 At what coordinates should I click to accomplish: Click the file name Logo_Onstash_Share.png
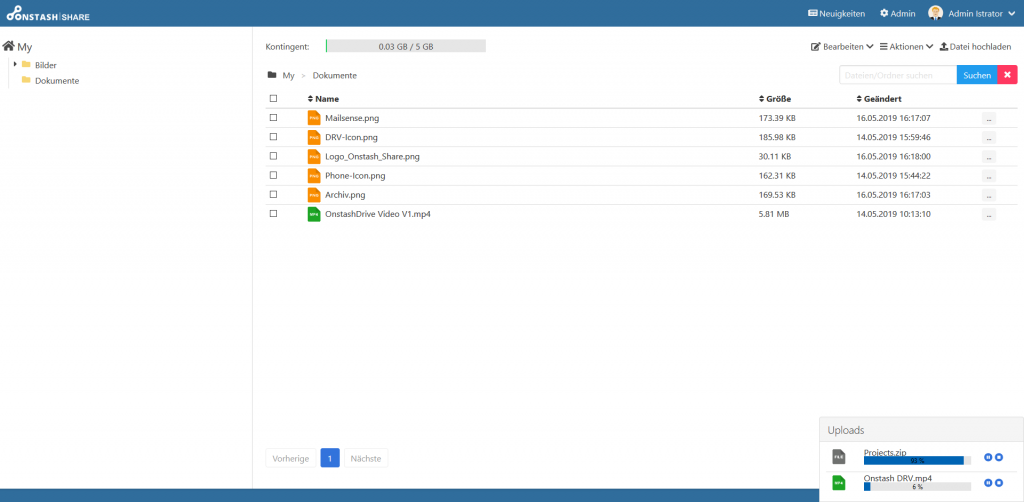tap(372, 157)
